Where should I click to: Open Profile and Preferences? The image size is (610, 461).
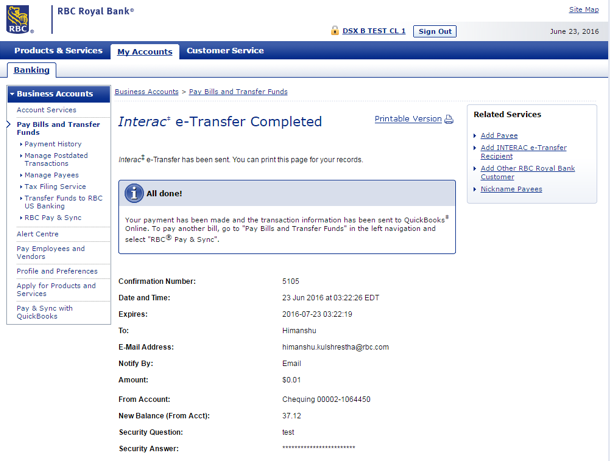tap(57, 271)
